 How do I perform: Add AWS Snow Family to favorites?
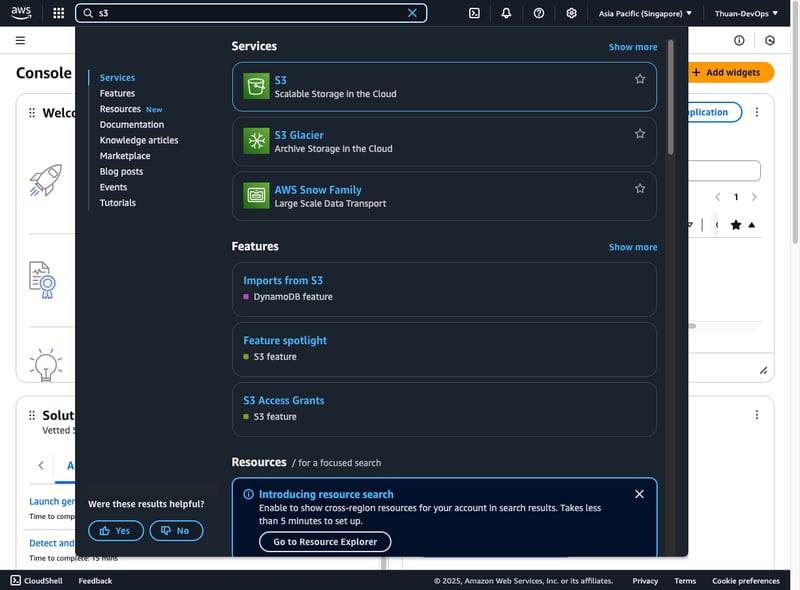pos(640,188)
